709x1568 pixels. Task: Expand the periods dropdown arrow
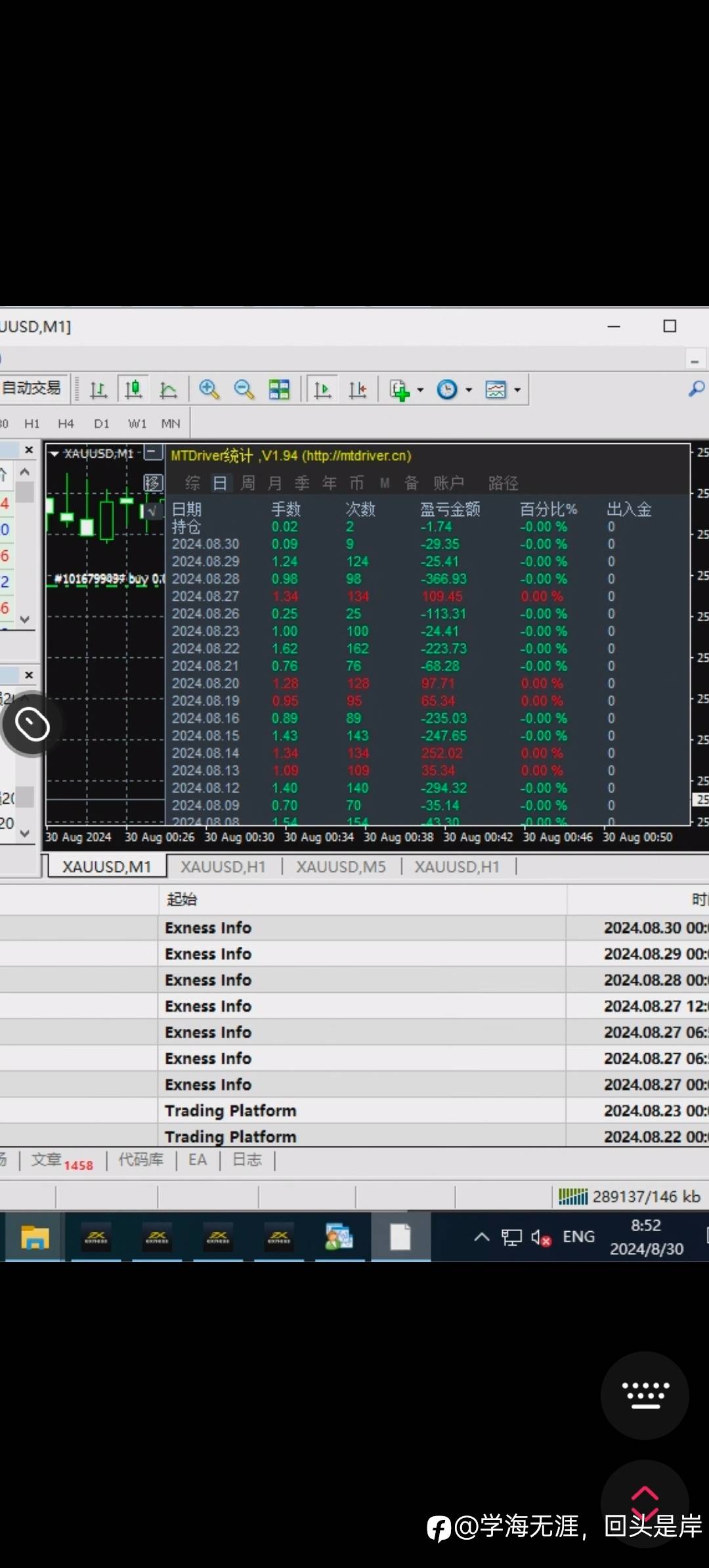[x=469, y=390]
